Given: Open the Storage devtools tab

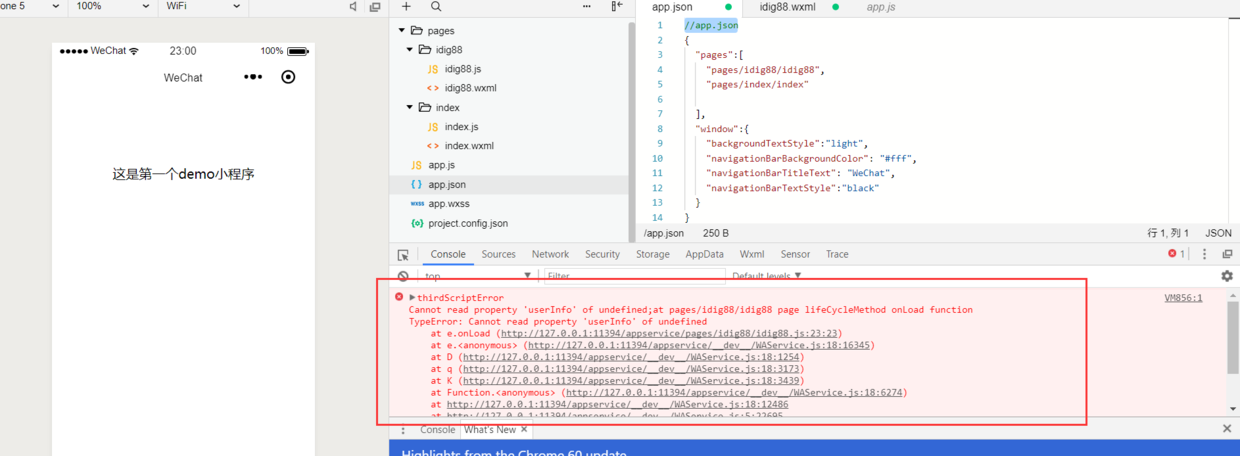Looking at the screenshot, I should coord(653,254).
